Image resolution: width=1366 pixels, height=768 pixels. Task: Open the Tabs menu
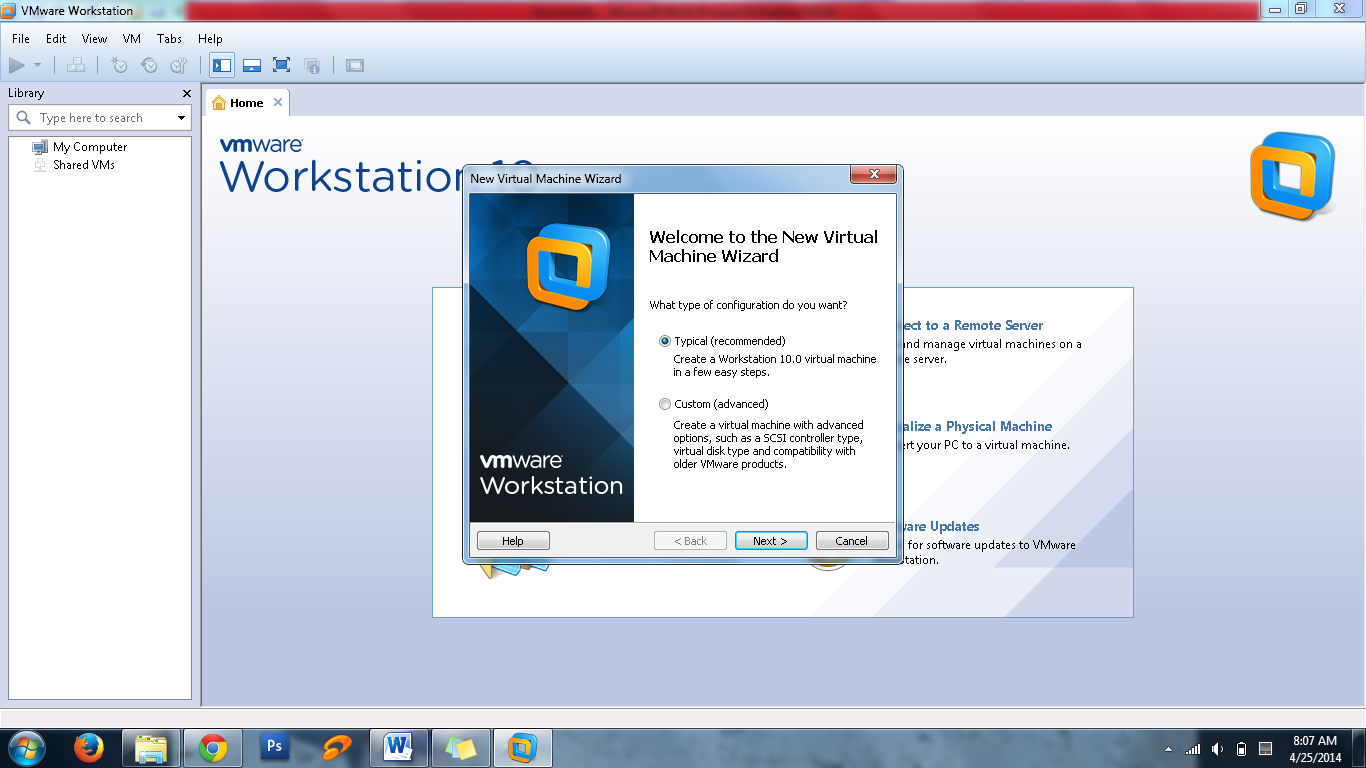(169, 39)
